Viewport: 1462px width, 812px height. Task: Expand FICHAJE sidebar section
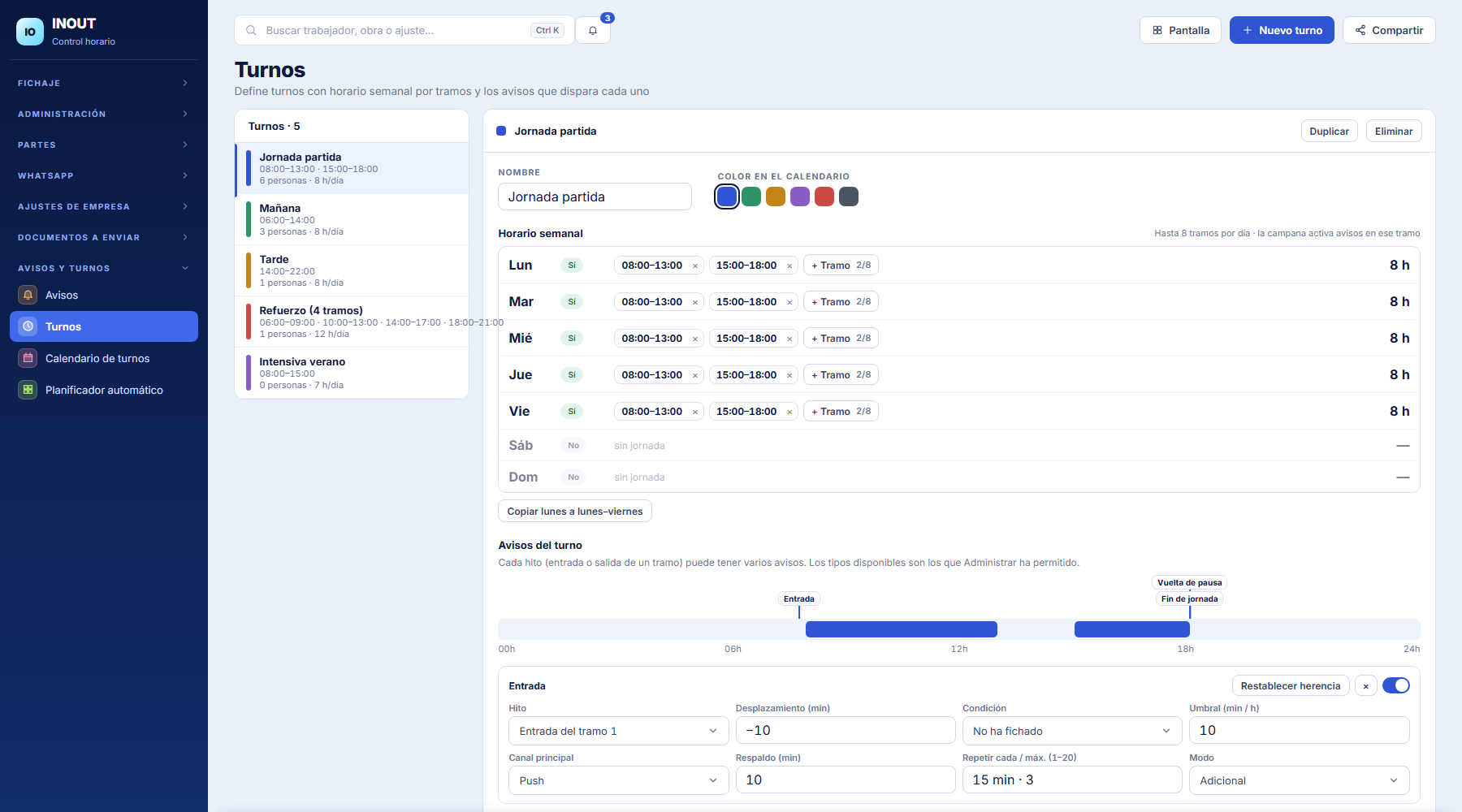click(x=104, y=83)
